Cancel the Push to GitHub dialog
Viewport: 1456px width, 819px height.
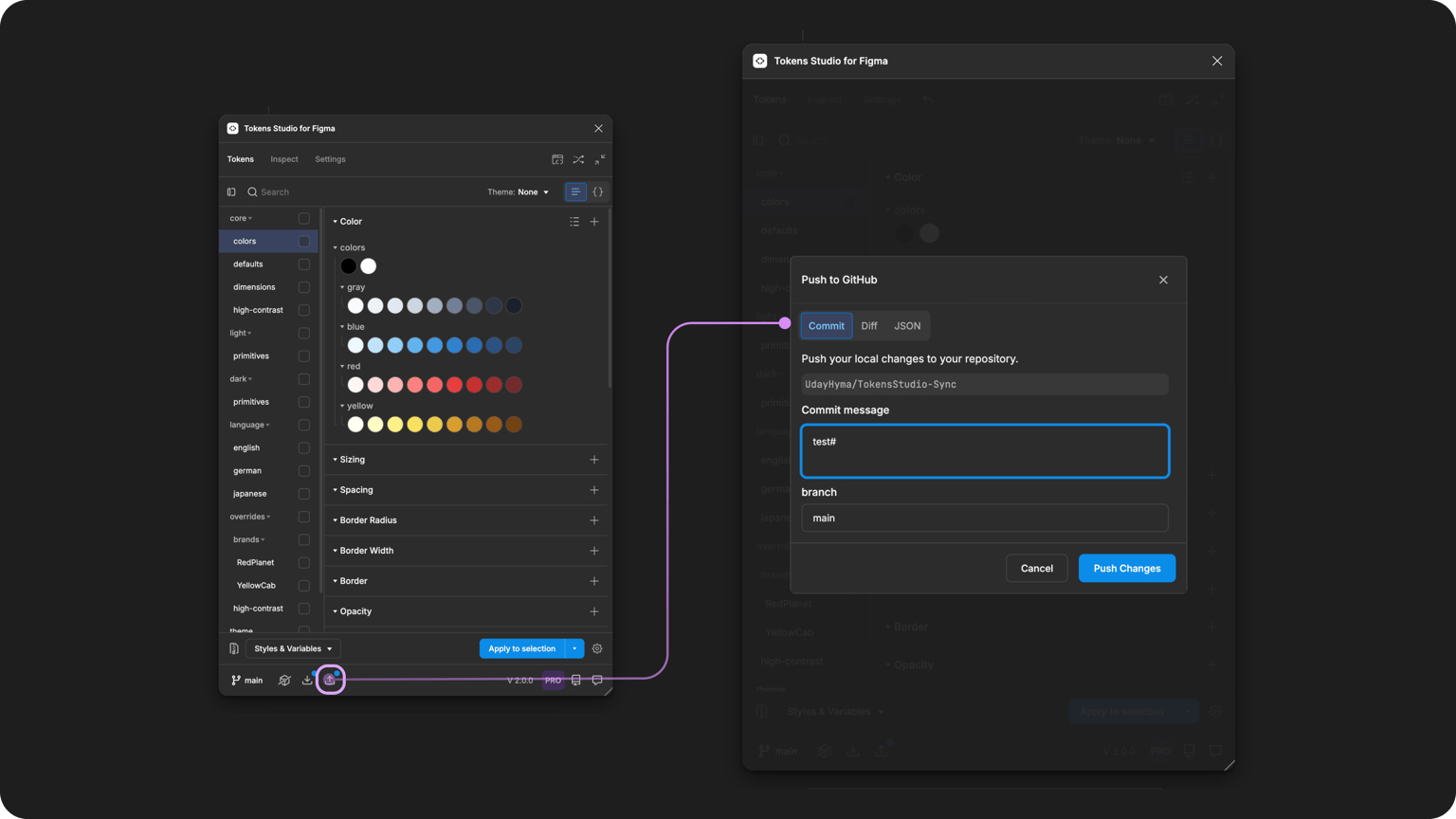coord(1037,569)
